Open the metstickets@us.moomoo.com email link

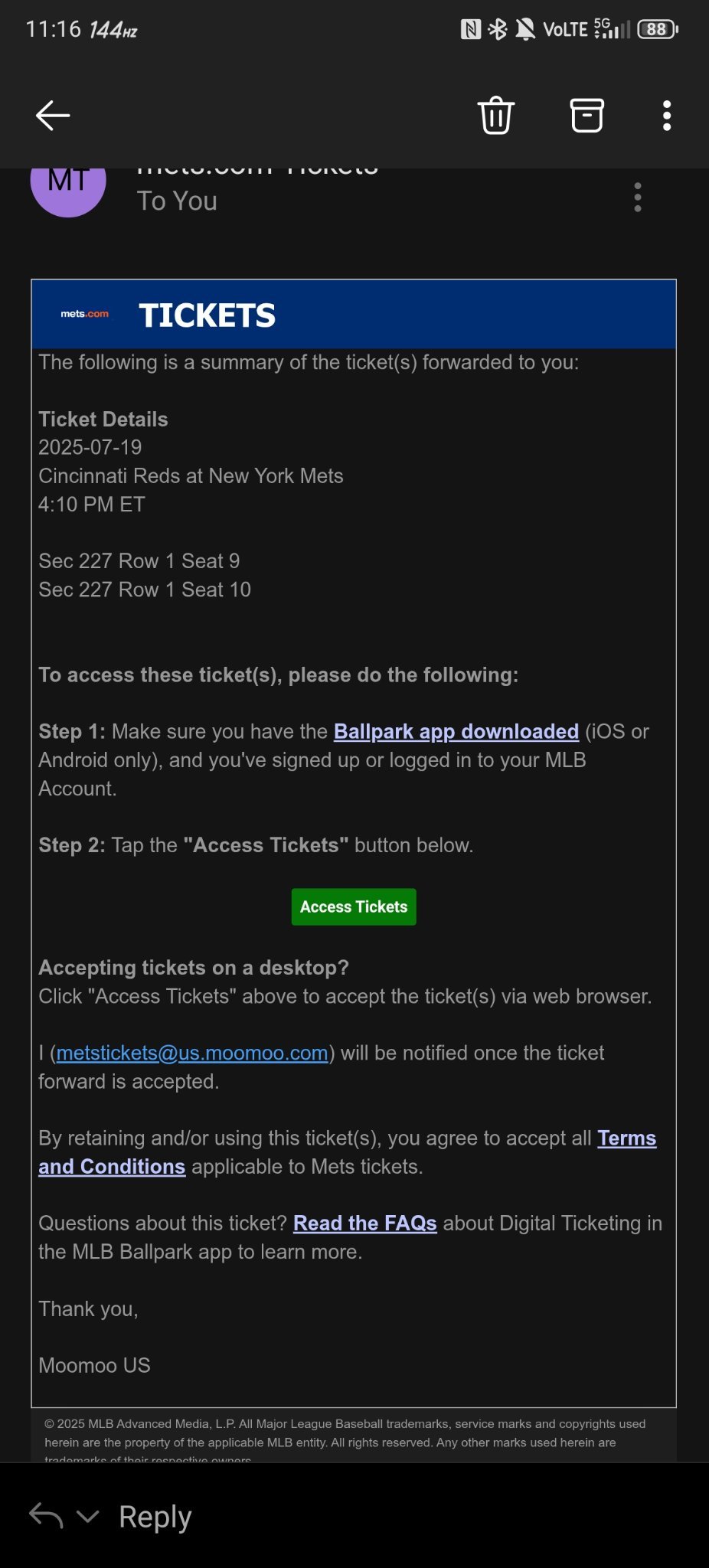click(x=192, y=1053)
